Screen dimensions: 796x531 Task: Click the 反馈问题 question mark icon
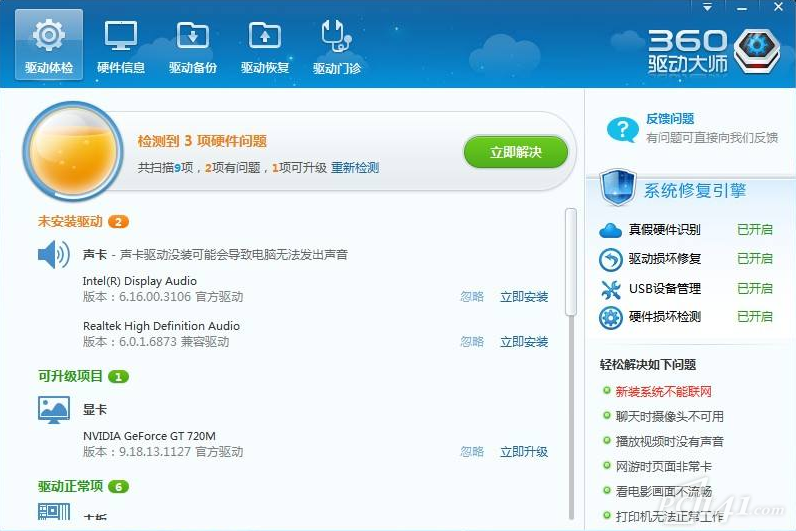coord(622,129)
